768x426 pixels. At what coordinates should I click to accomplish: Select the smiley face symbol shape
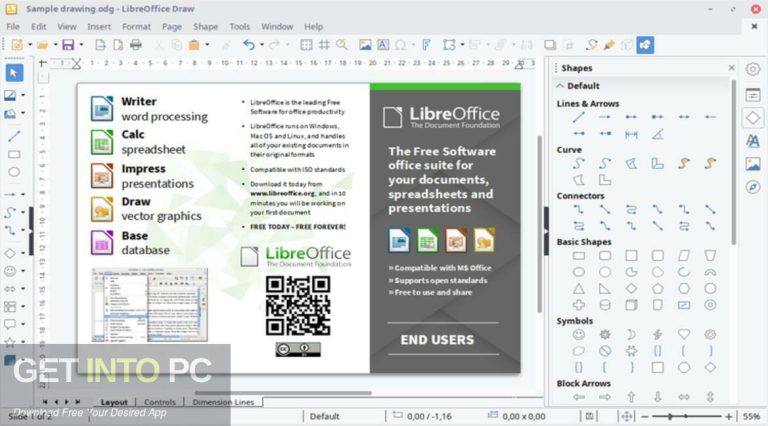579,334
